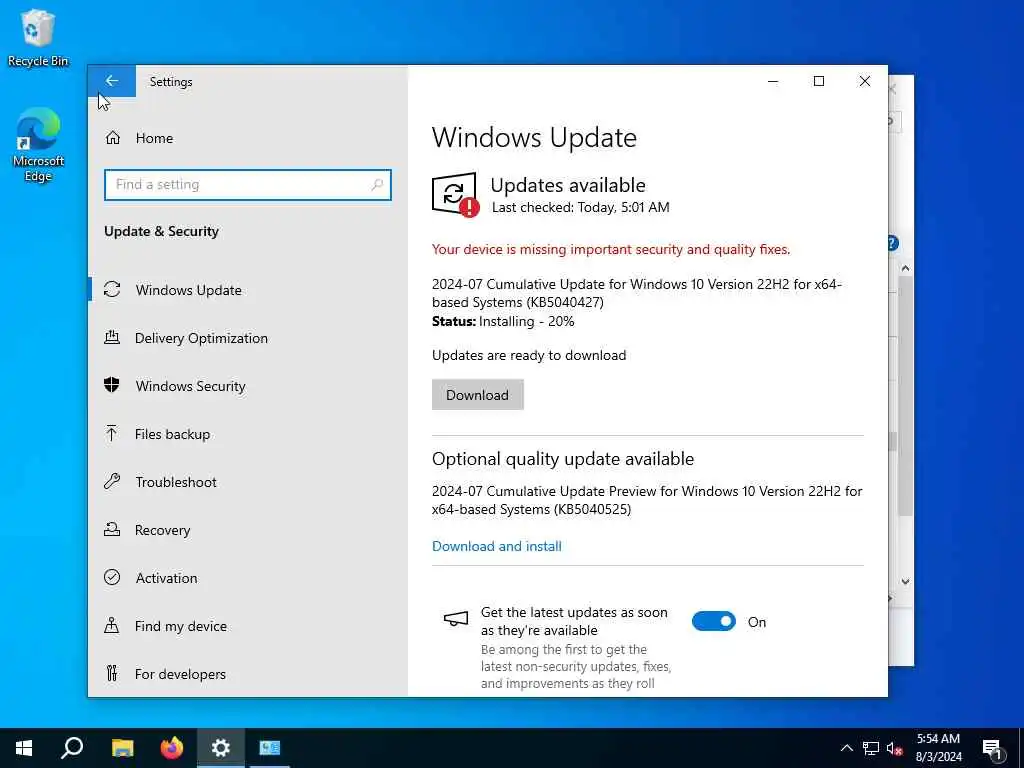The width and height of the screenshot is (1024, 768).
Task: Open File Explorer from taskbar
Action: pyautogui.click(x=122, y=748)
